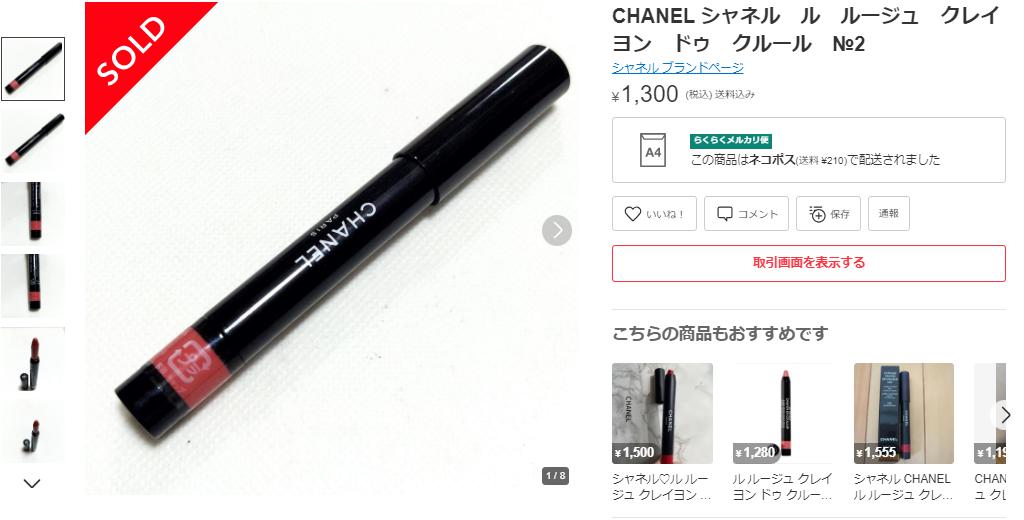Select the fifth thumbnail with open lipstick
The image size is (1024, 520).
click(33, 359)
